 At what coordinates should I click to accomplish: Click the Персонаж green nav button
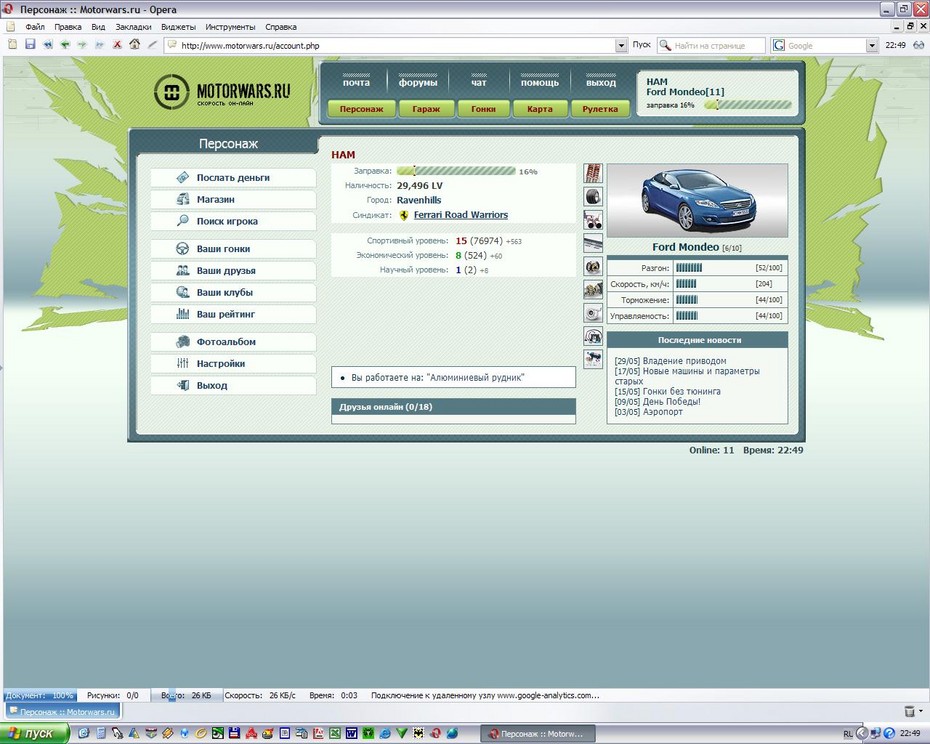point(361,109)
